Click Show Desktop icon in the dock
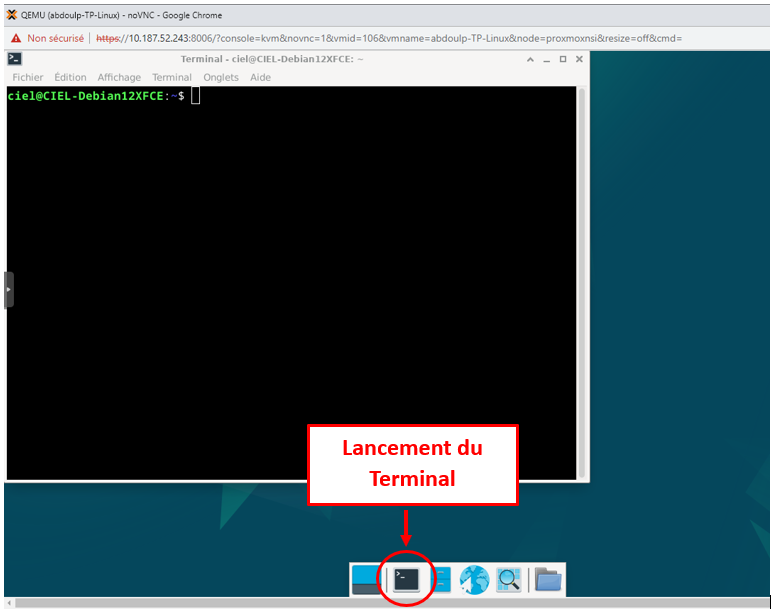The height and width of the screenshot is (613, 775). pos(366,579)
